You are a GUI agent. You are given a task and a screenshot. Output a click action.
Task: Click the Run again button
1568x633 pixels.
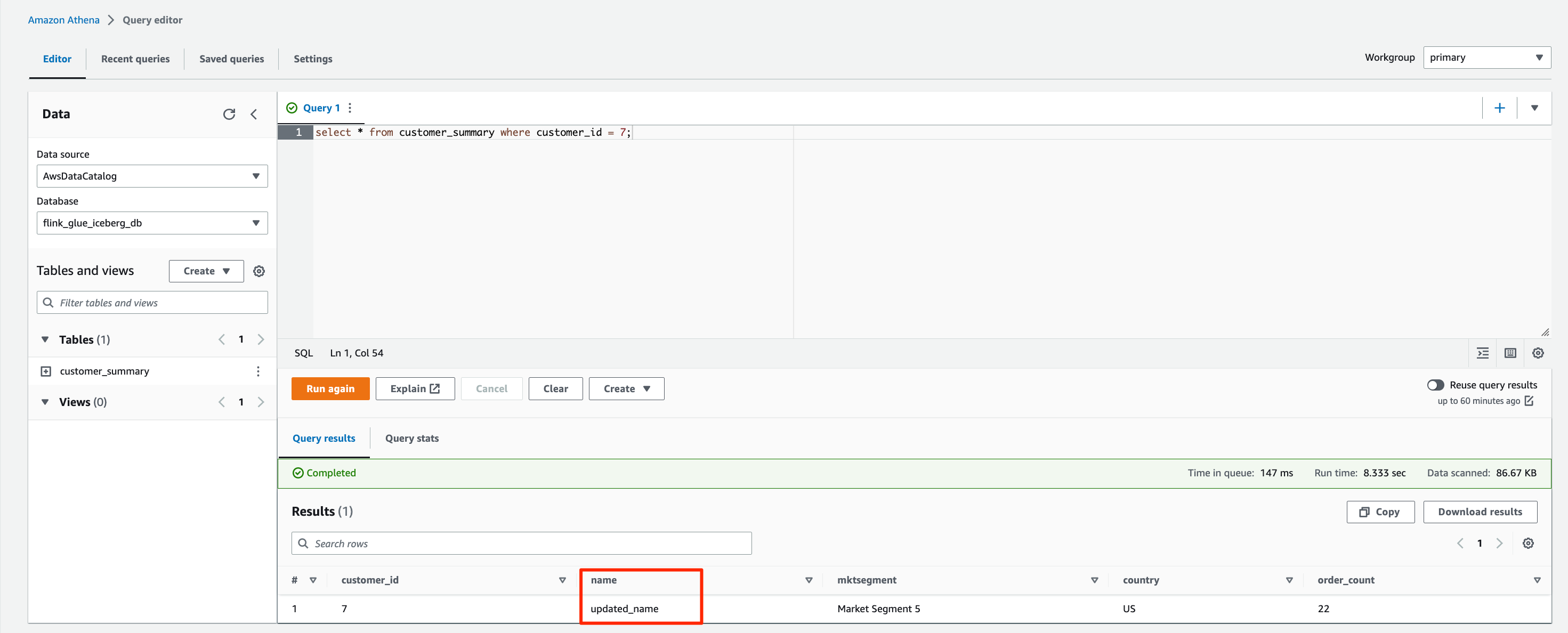(330, 389)
